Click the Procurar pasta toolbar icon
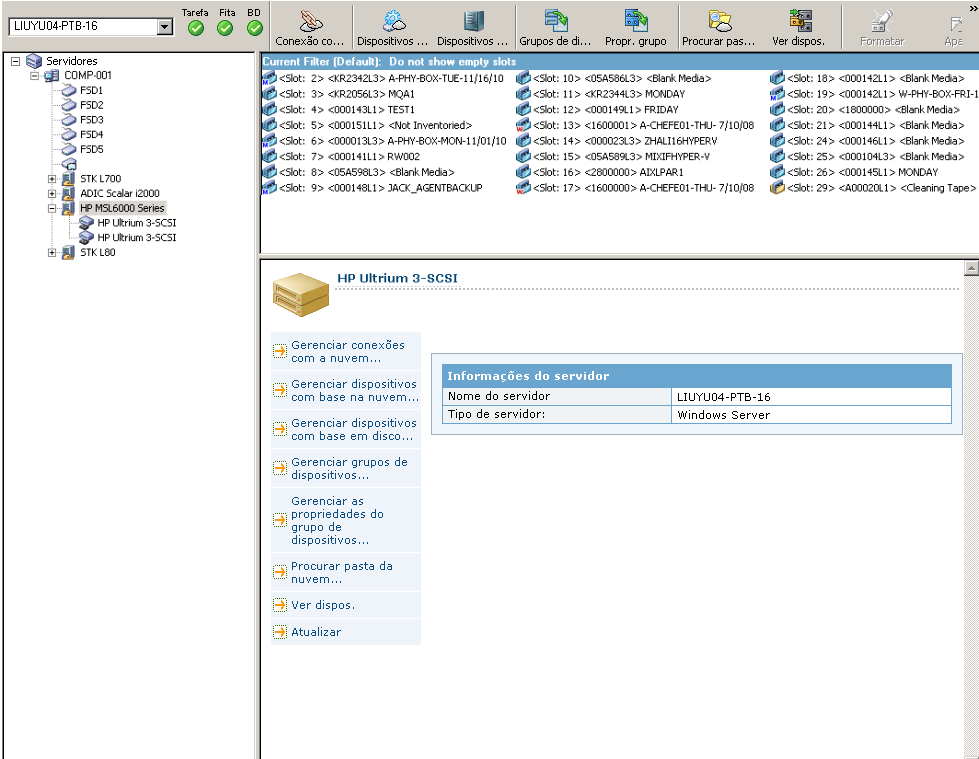The width and height of the screenshot is (979, 759). [718, 27]
